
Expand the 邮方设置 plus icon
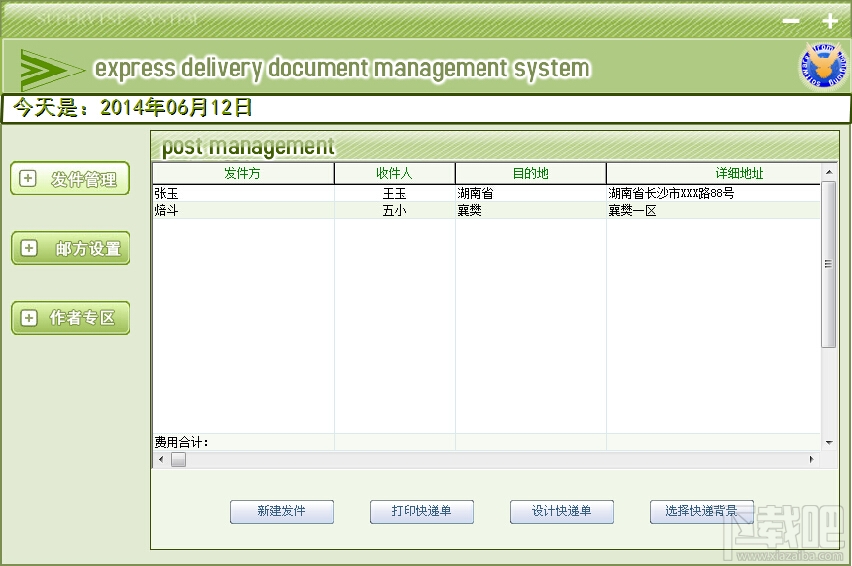pos(29,248)
